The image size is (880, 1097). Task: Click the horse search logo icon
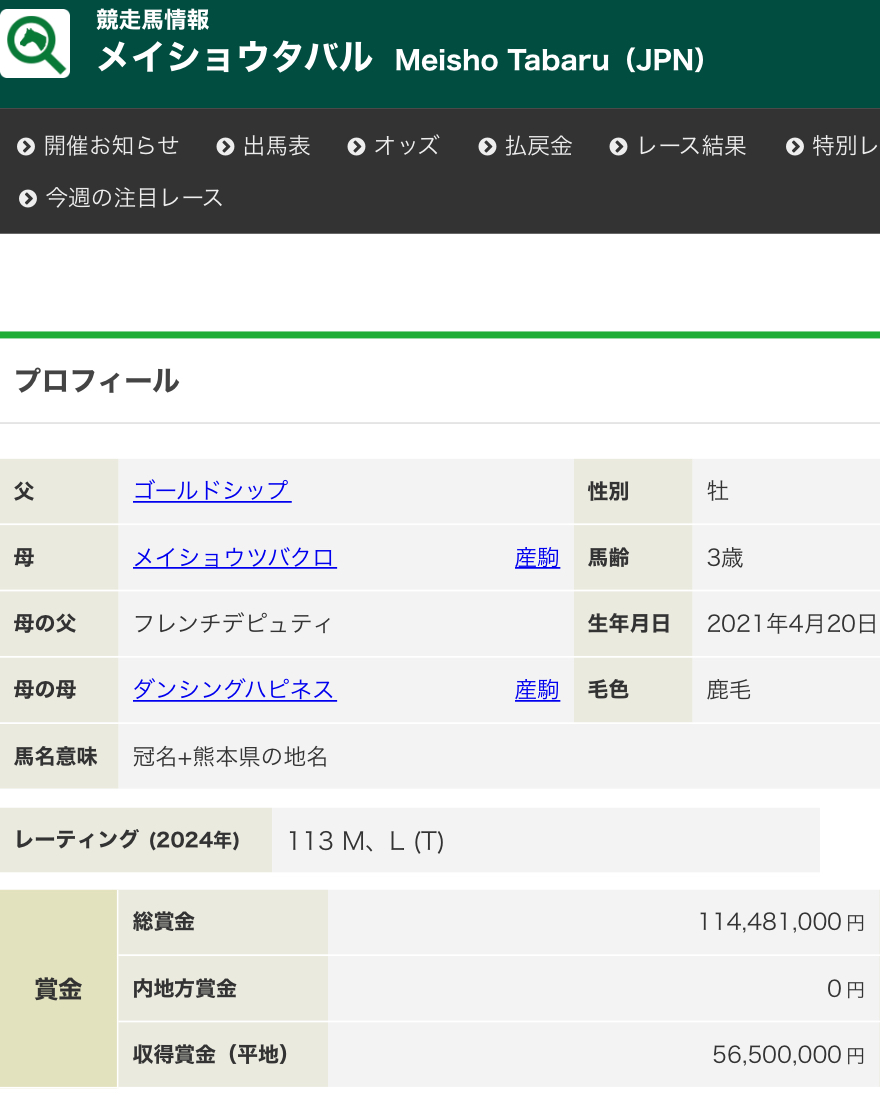point(35,43)
